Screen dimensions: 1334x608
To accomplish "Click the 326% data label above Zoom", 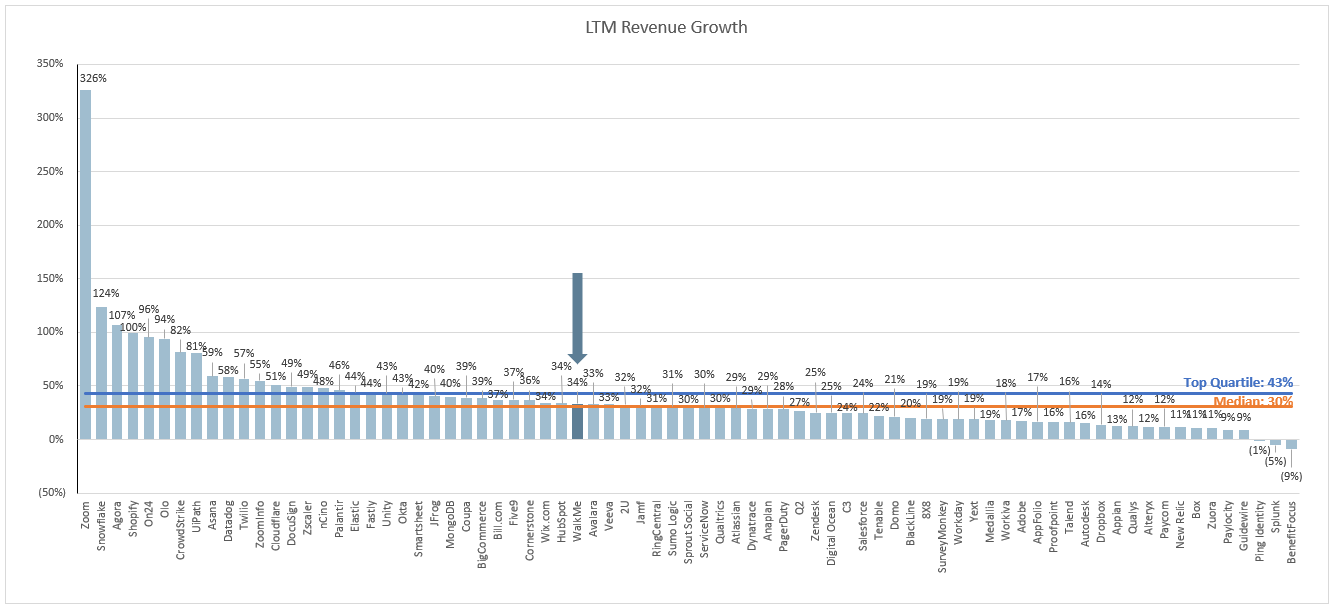I will click(x=93, y=78).
